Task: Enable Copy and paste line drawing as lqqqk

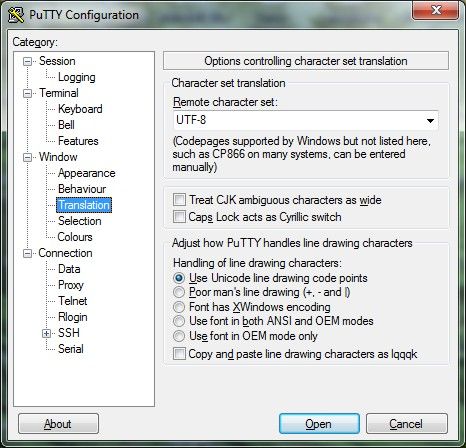Action: [179, 354]
